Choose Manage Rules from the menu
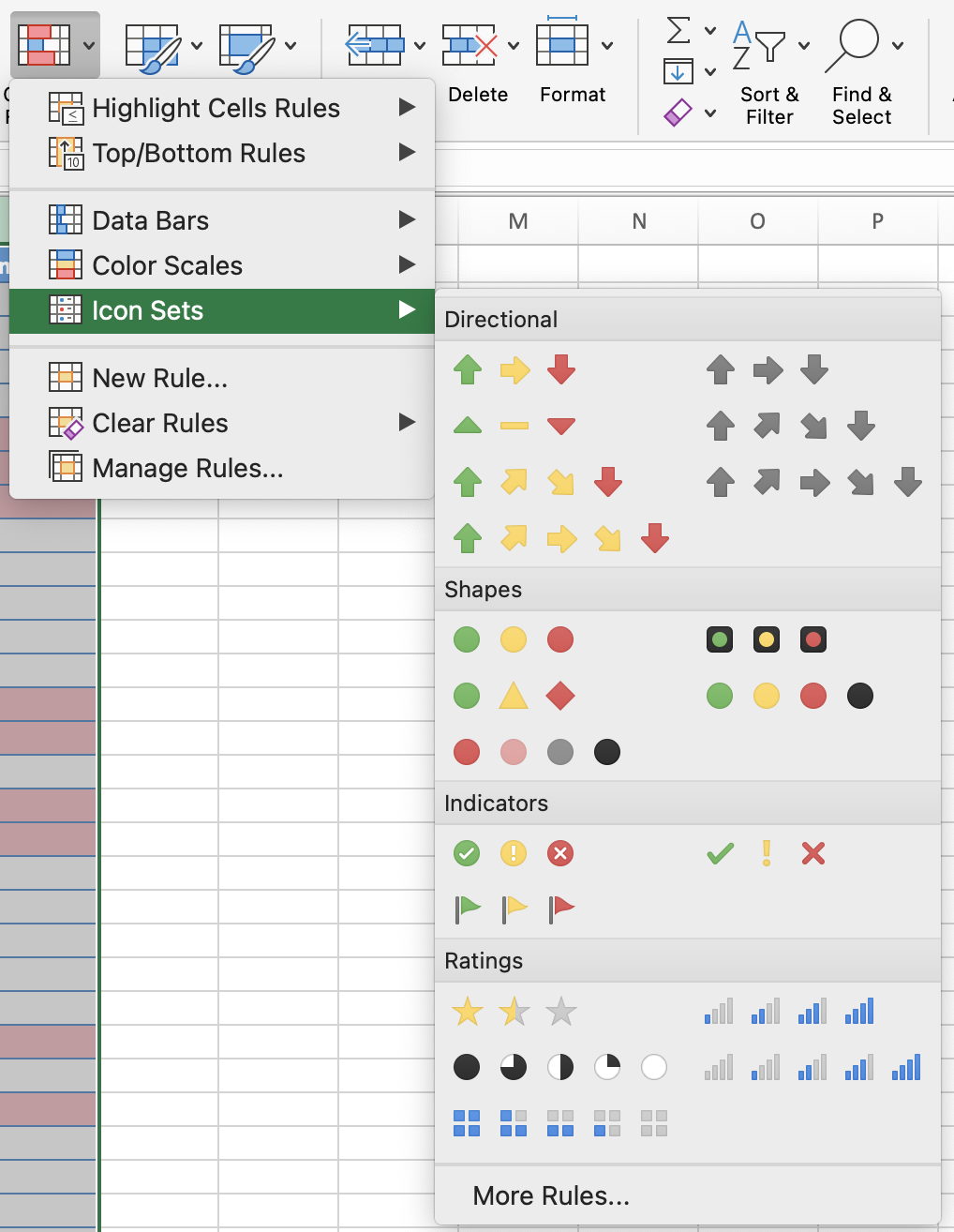The image size is (954, 1232). (187, 468)
